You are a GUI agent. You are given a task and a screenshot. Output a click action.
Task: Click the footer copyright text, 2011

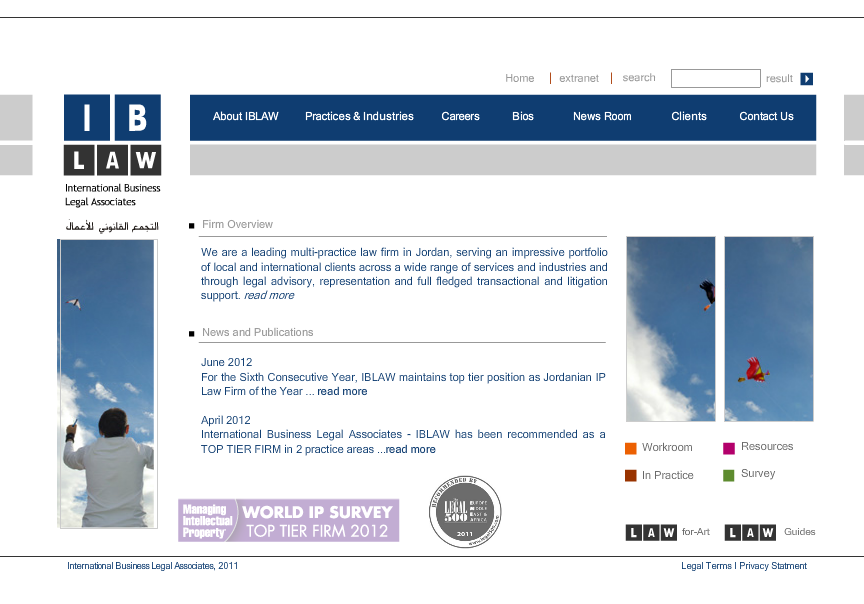pyautogui.click(x=153, y=566)
